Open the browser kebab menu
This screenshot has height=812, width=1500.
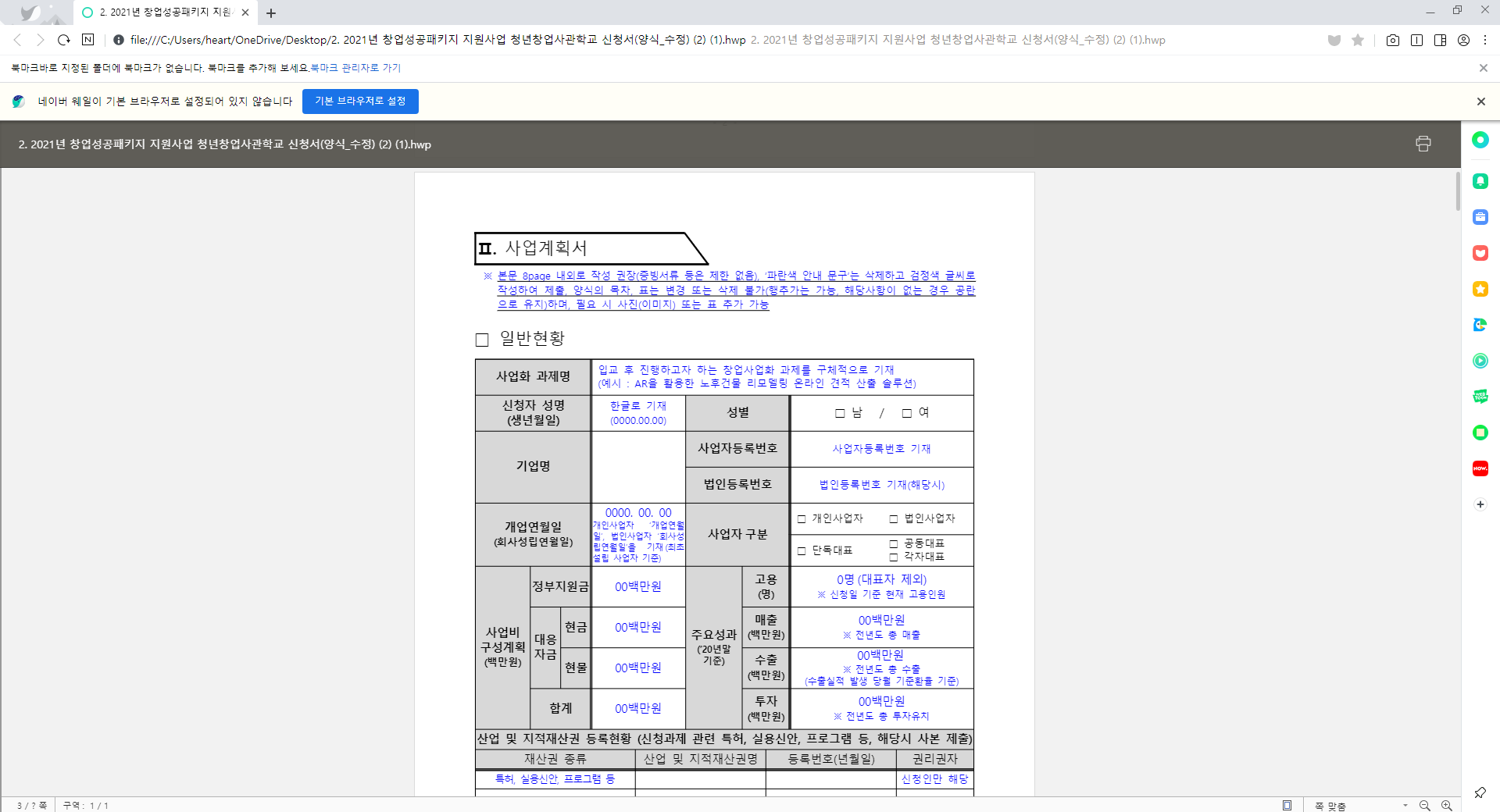(1485, 40)
